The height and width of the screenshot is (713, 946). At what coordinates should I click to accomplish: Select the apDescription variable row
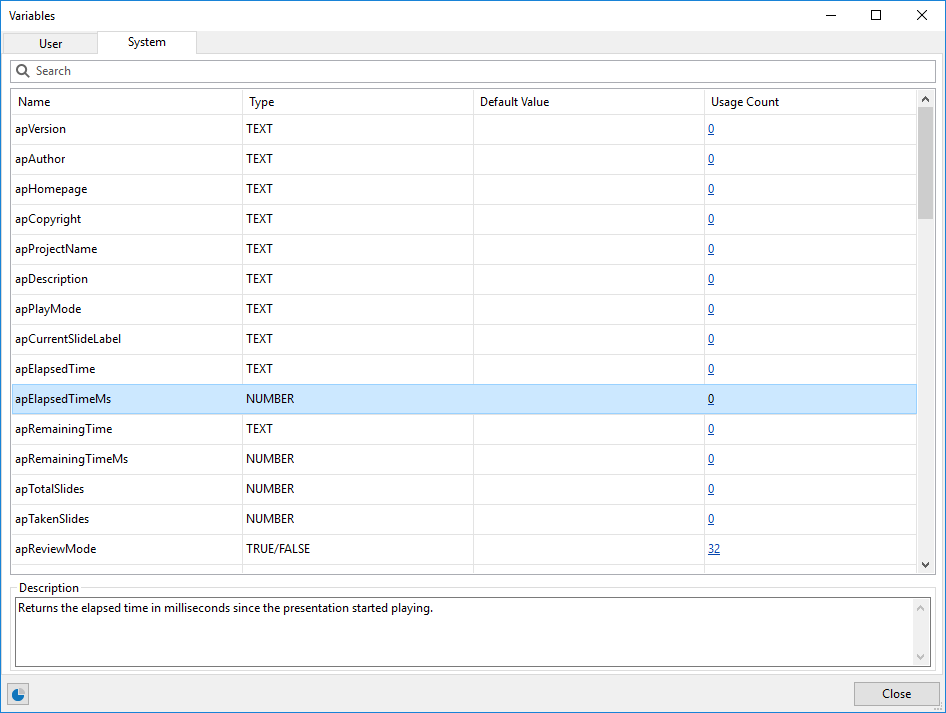pos(464,279)
